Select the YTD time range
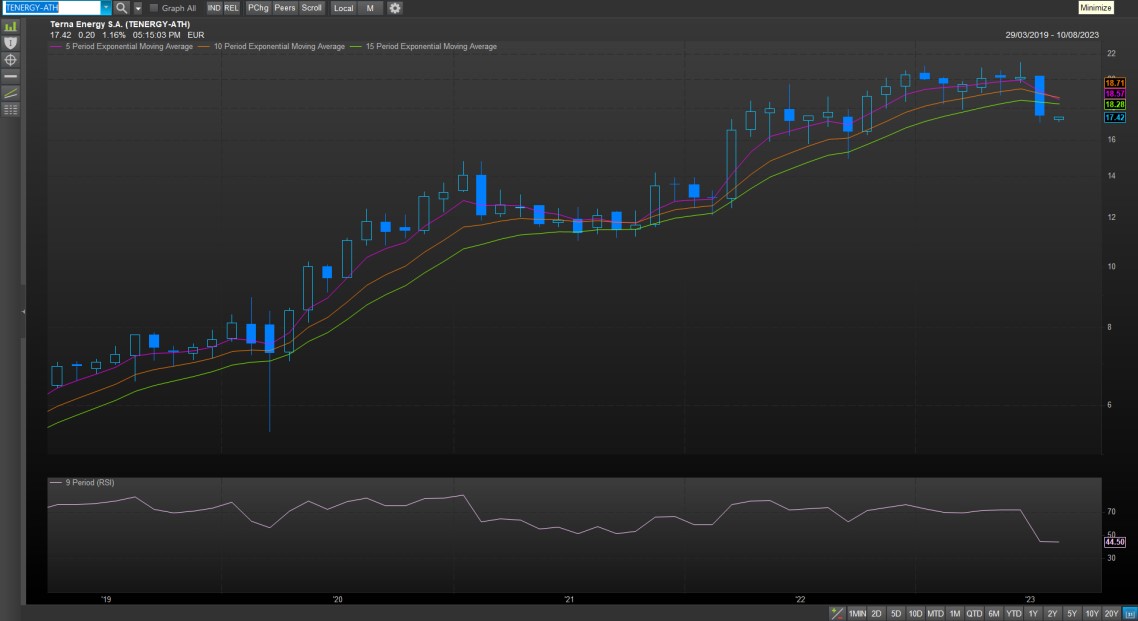 [x=1013, y=613]
